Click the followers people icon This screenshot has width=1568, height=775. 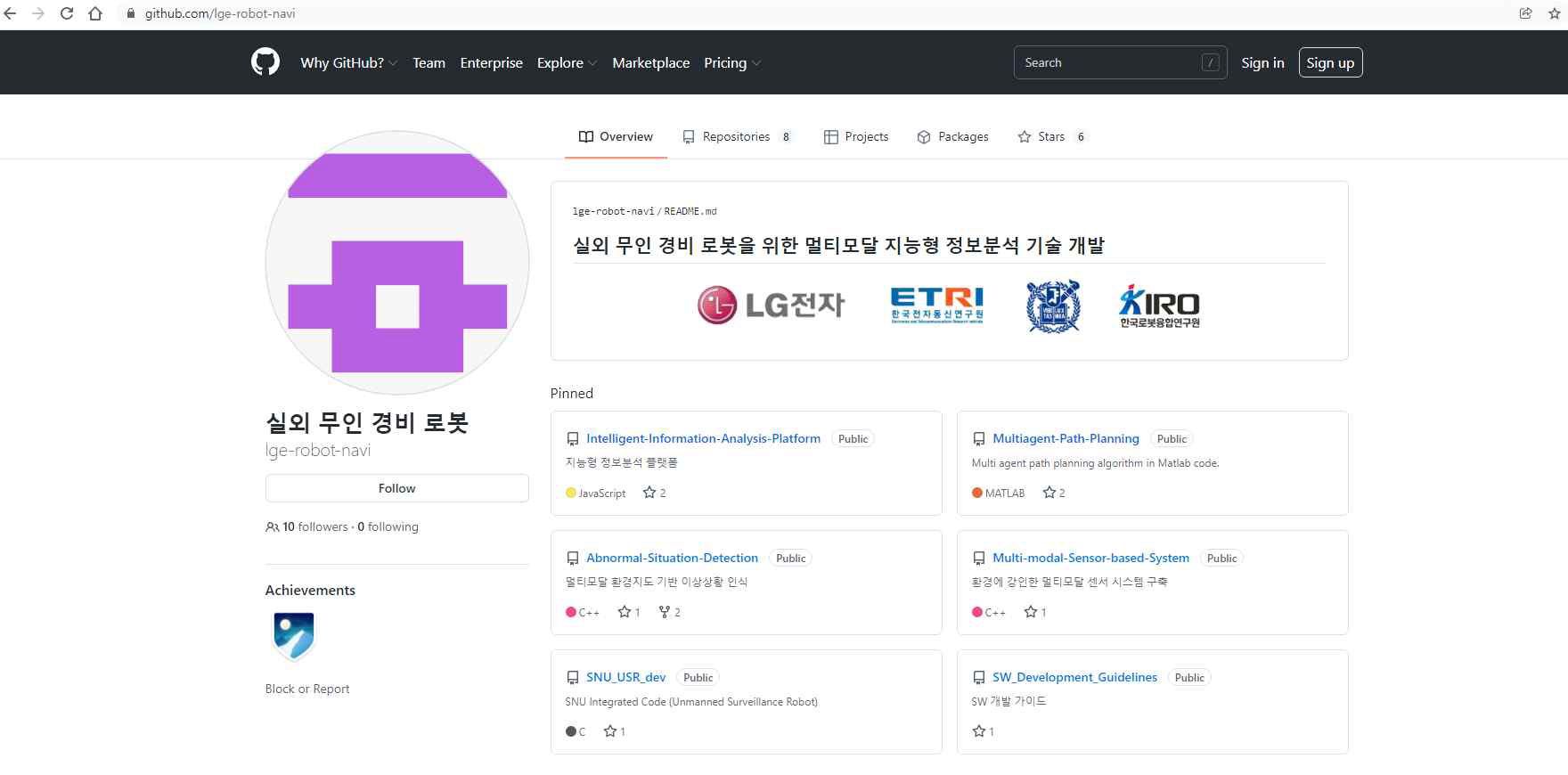[273, 527]
